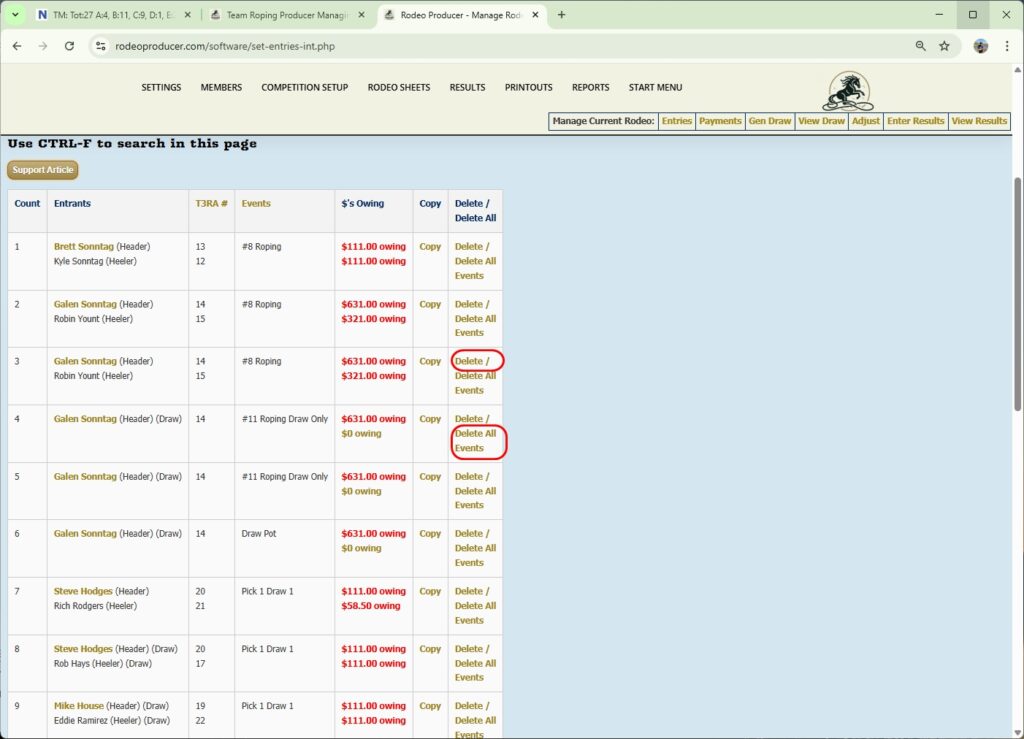Open Brett Sonntag entrant link

click(x=84, y=247)
